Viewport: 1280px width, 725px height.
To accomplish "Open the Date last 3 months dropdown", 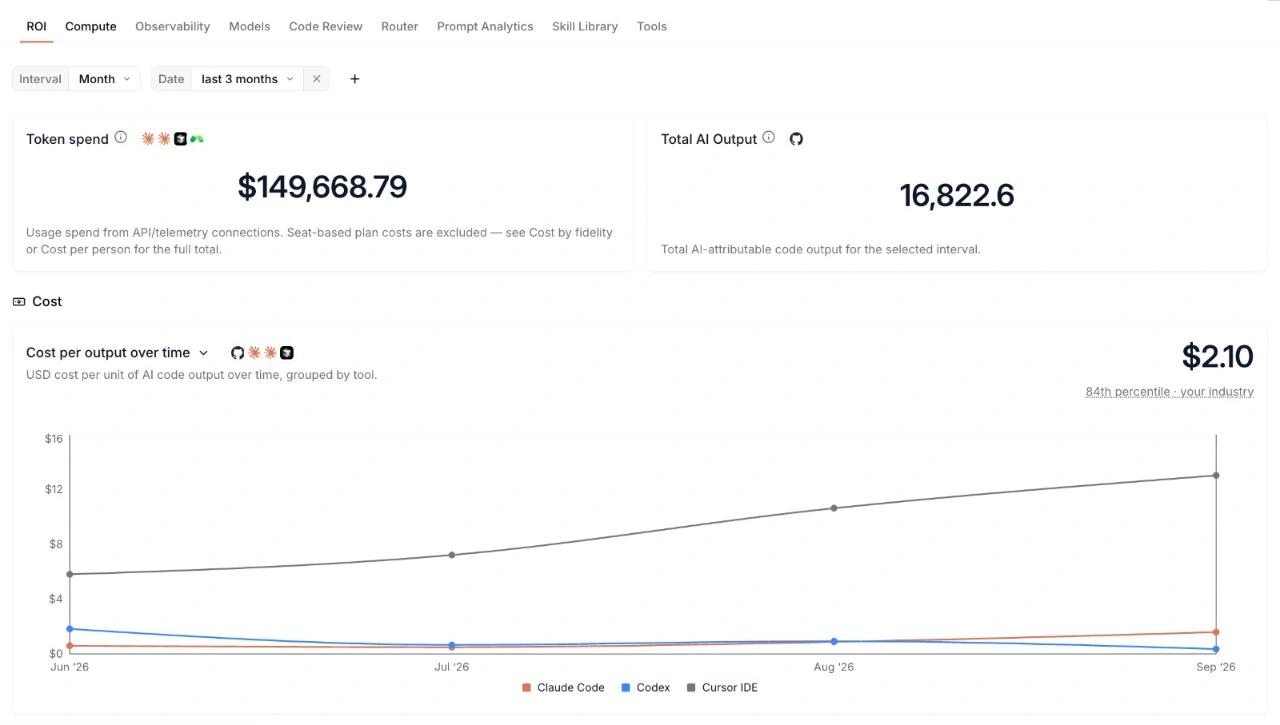I will [248, 79].
